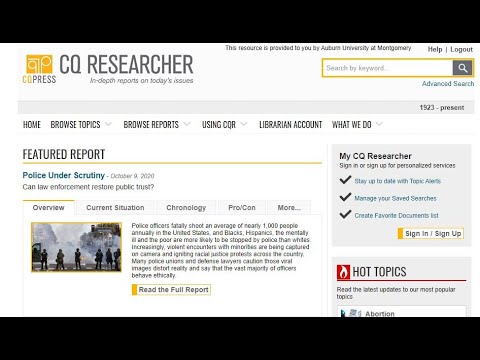Click the Logout link
Image resolution: width=480 pixels, height=360 pixels.
[462, 49]
